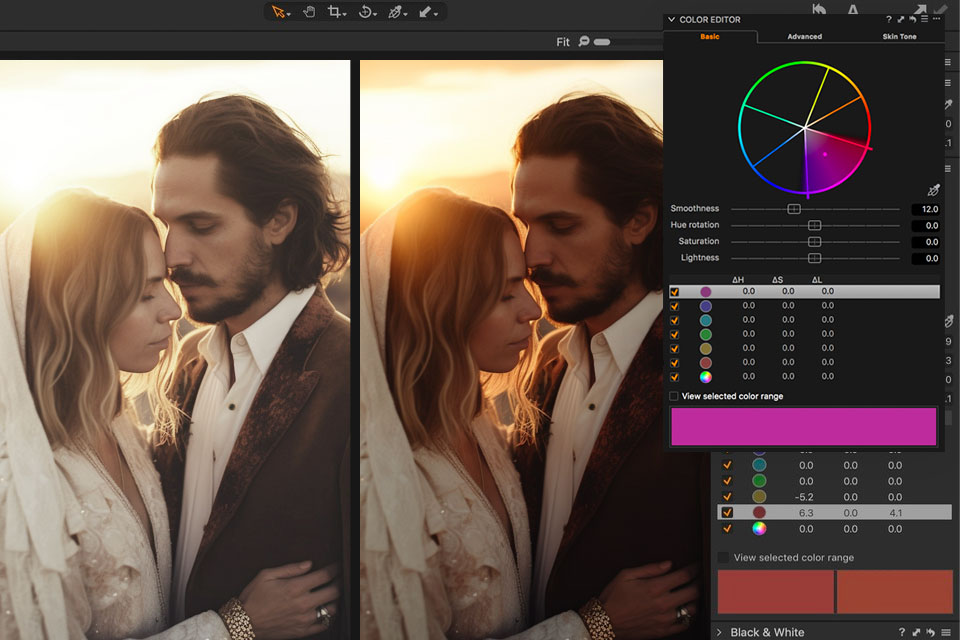Click Color Editor float/expand arrows icon
This screenshot has height=640, width=960.
point(901,20)
